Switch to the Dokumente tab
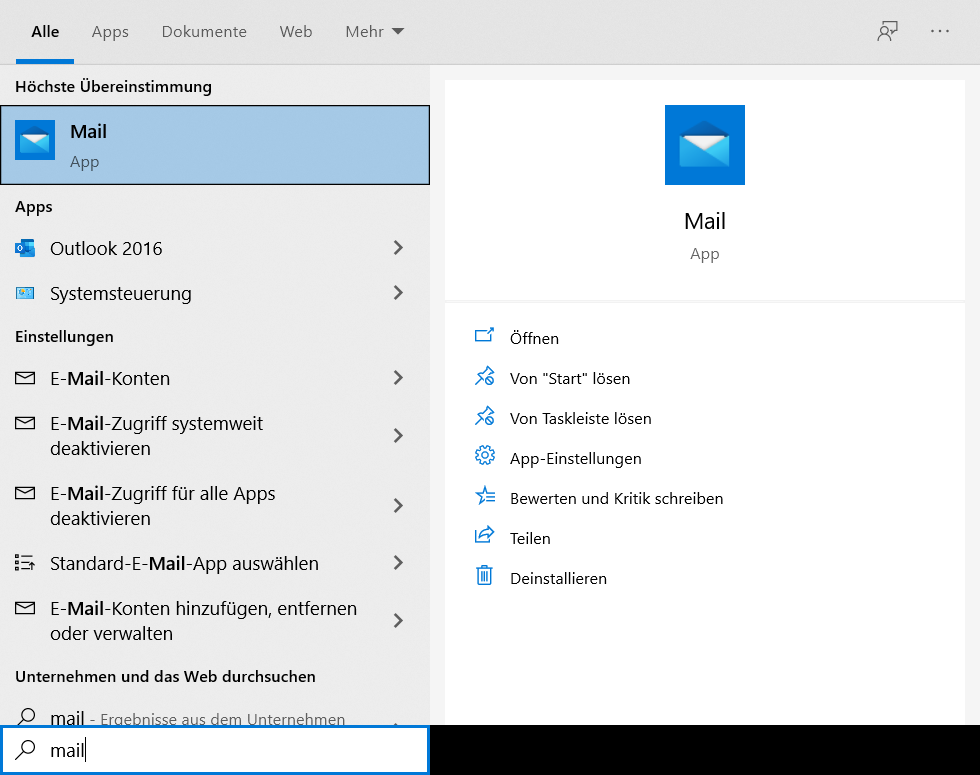 pos(204,32)
